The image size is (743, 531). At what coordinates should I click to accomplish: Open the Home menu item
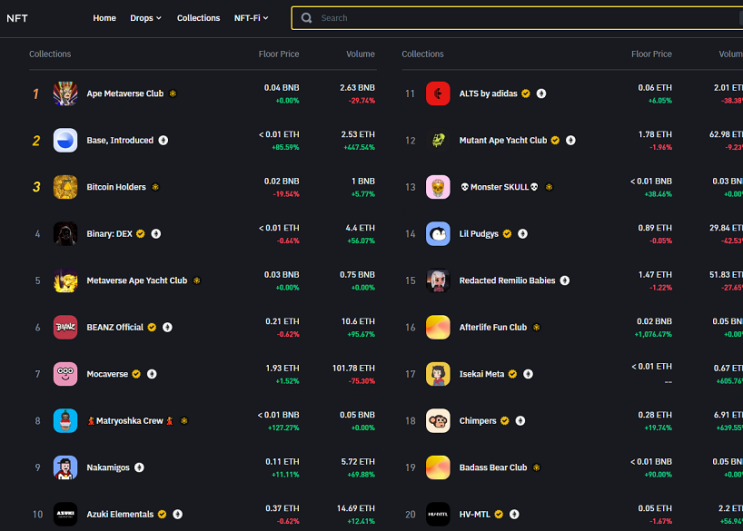pos(104,18)
